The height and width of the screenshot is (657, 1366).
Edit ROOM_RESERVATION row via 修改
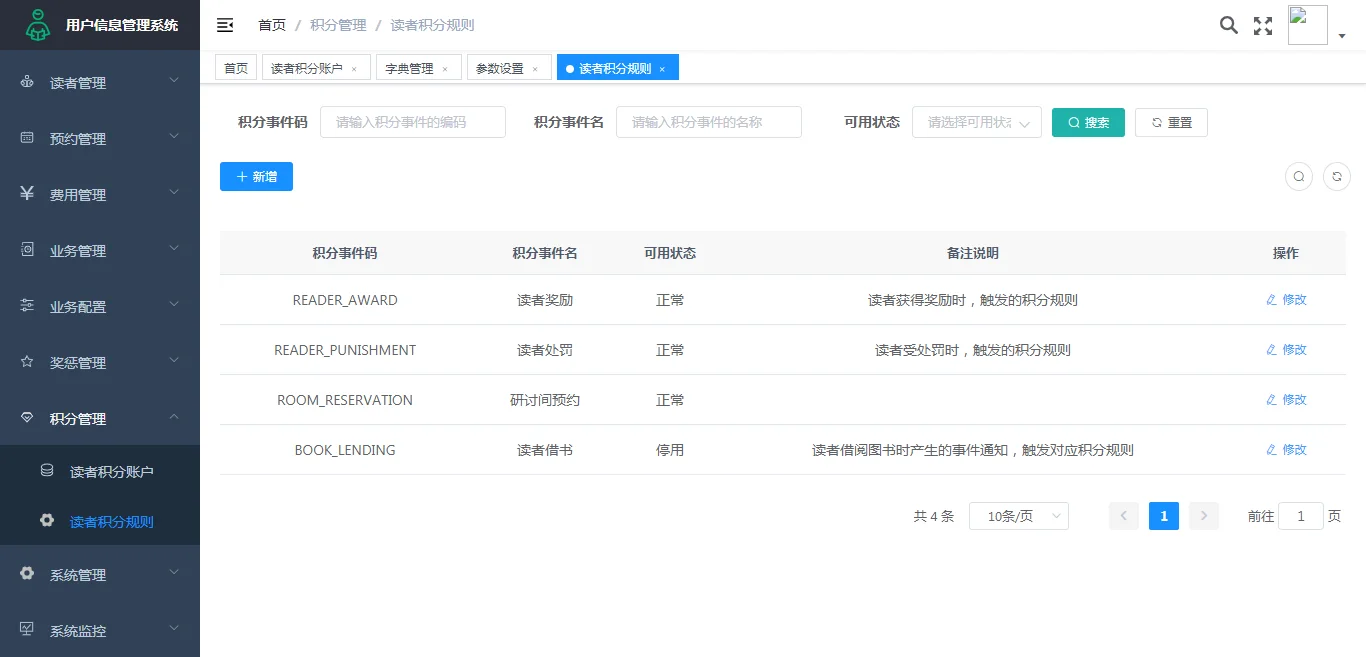pos(1286,400)
